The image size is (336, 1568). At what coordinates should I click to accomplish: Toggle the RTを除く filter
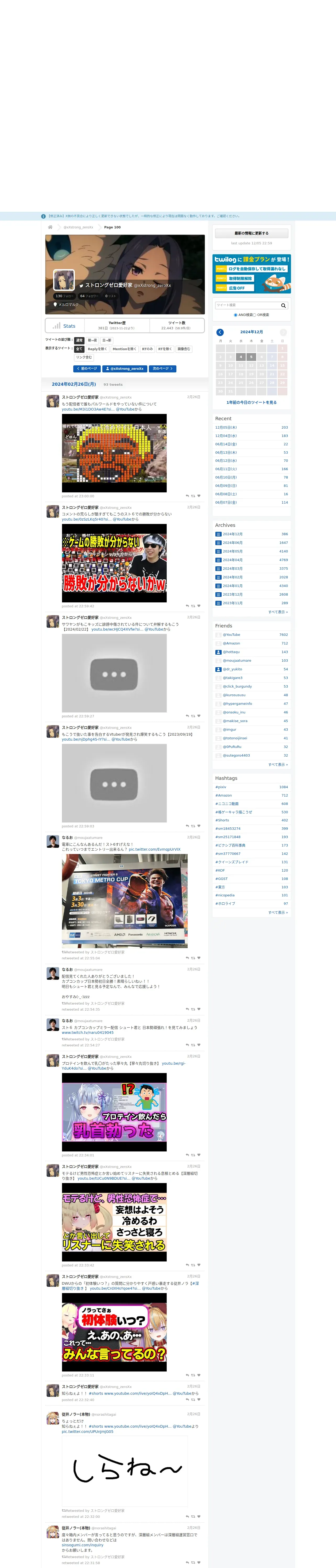[x=165, y=349]
